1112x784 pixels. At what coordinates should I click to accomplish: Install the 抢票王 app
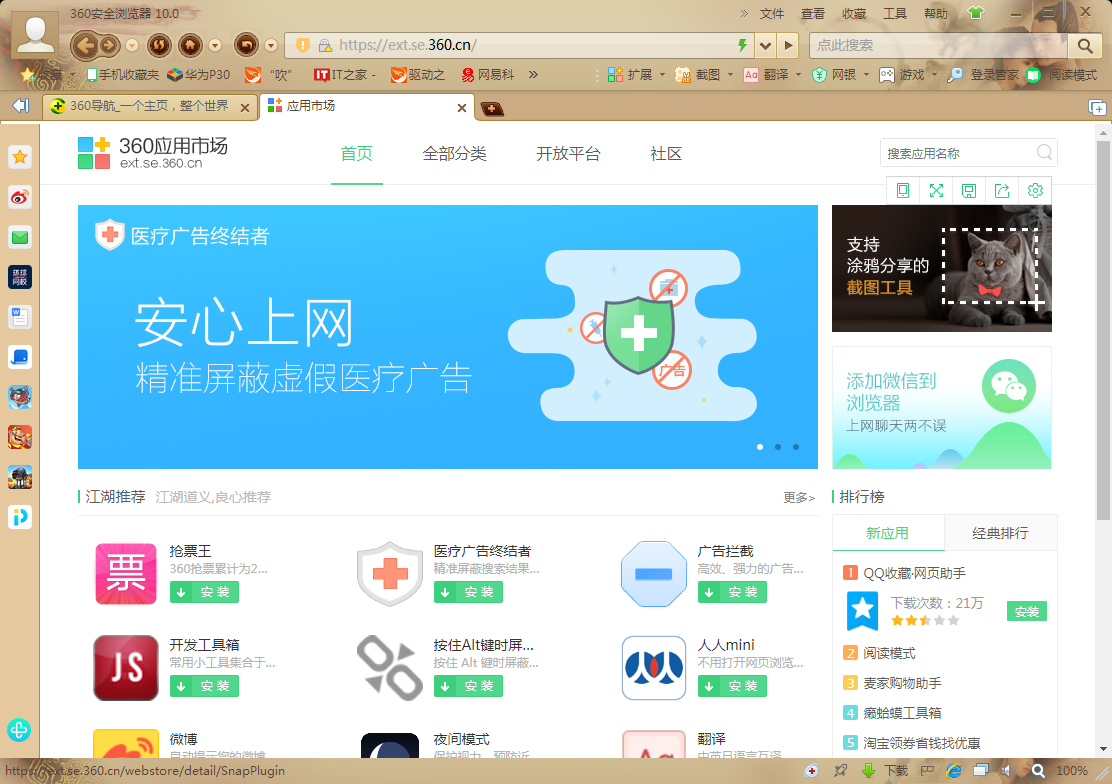(x=204, y=592)
